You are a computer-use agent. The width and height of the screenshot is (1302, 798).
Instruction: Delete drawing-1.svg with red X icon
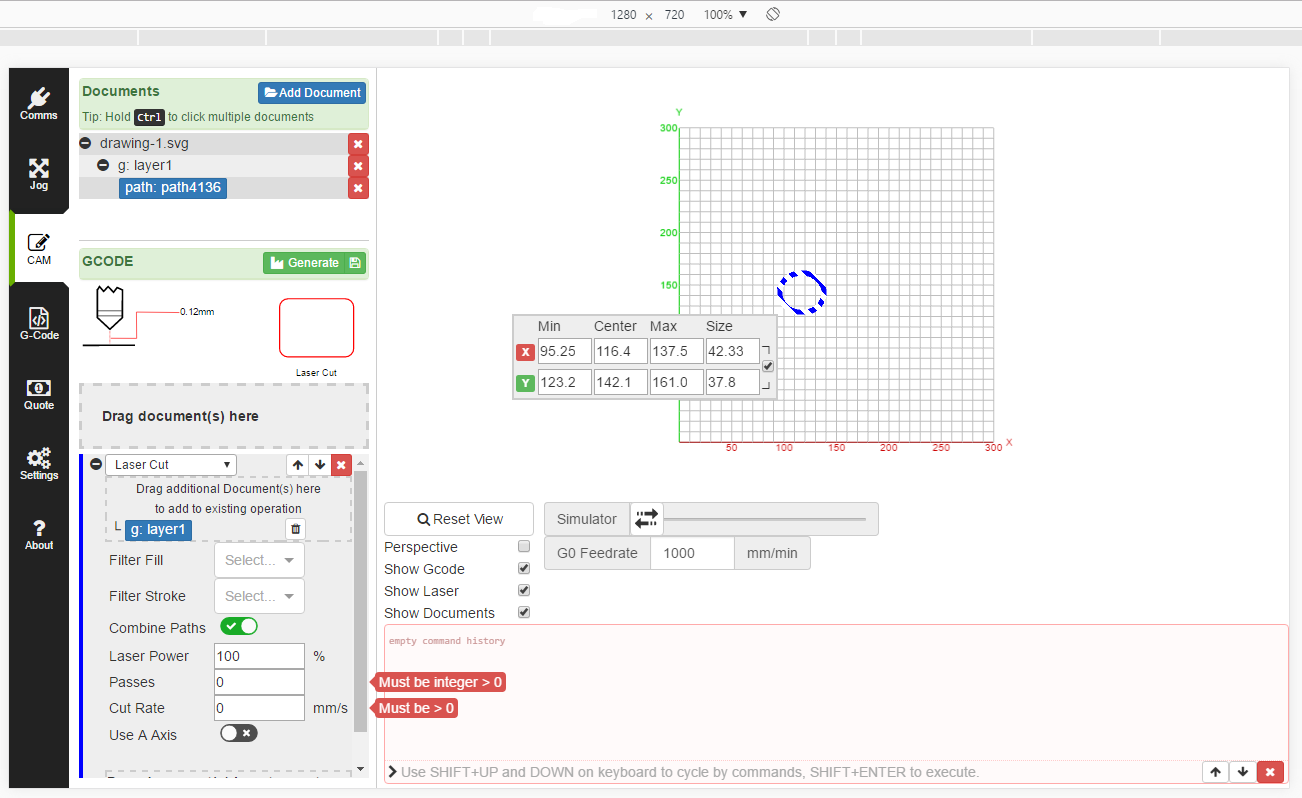click(358, 144)
